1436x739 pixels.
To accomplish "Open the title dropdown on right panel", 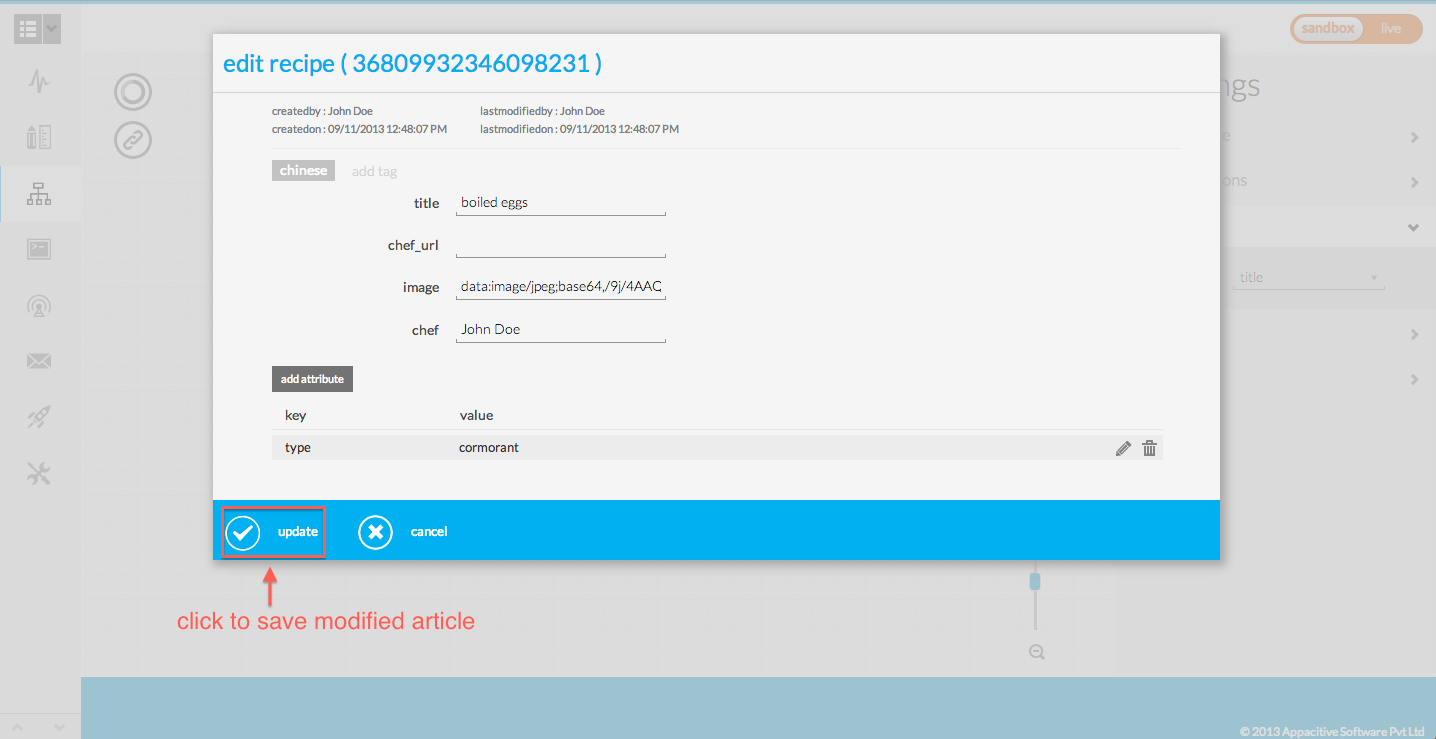I will click(x=1308, y=278).
